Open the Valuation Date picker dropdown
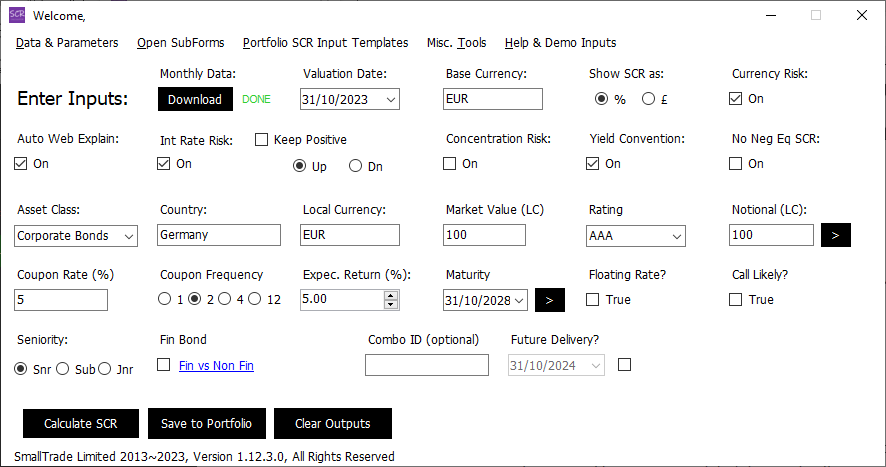 [390, 99]
